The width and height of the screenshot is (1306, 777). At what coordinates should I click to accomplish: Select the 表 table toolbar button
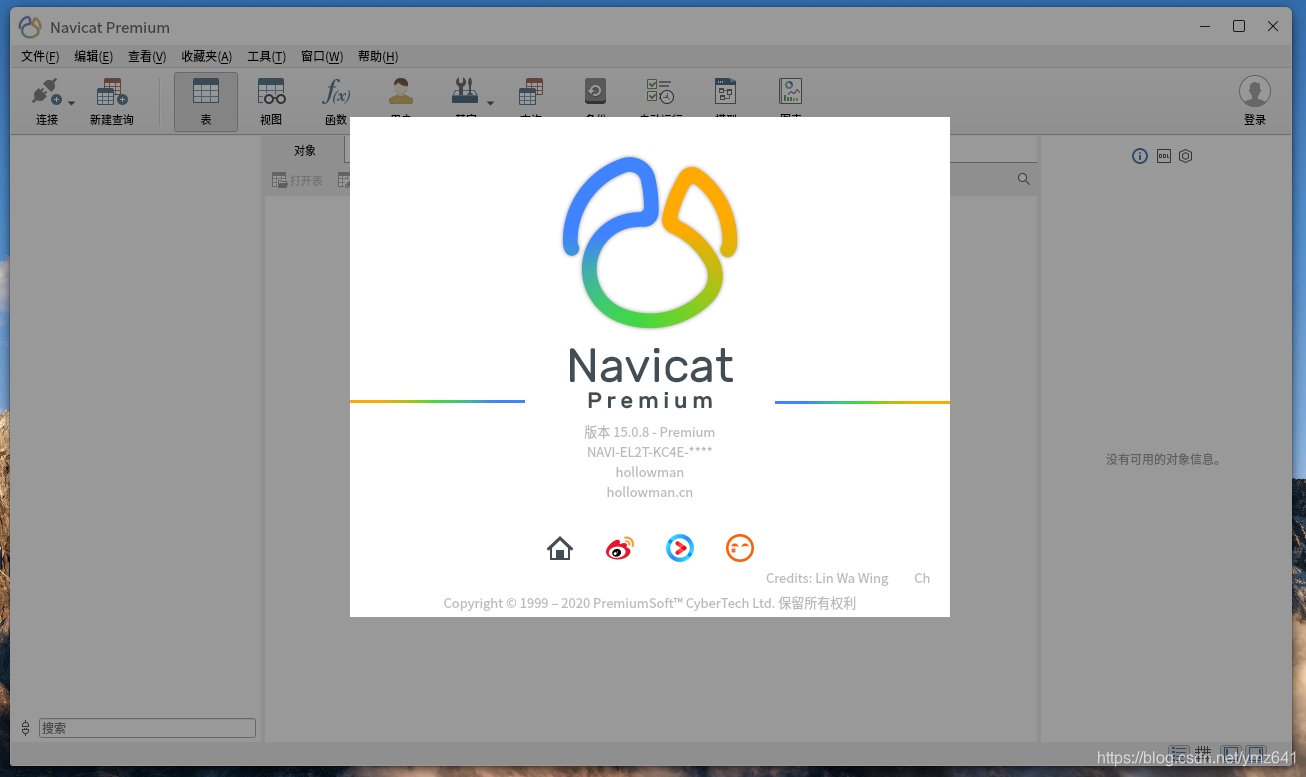tap(206, 102)
